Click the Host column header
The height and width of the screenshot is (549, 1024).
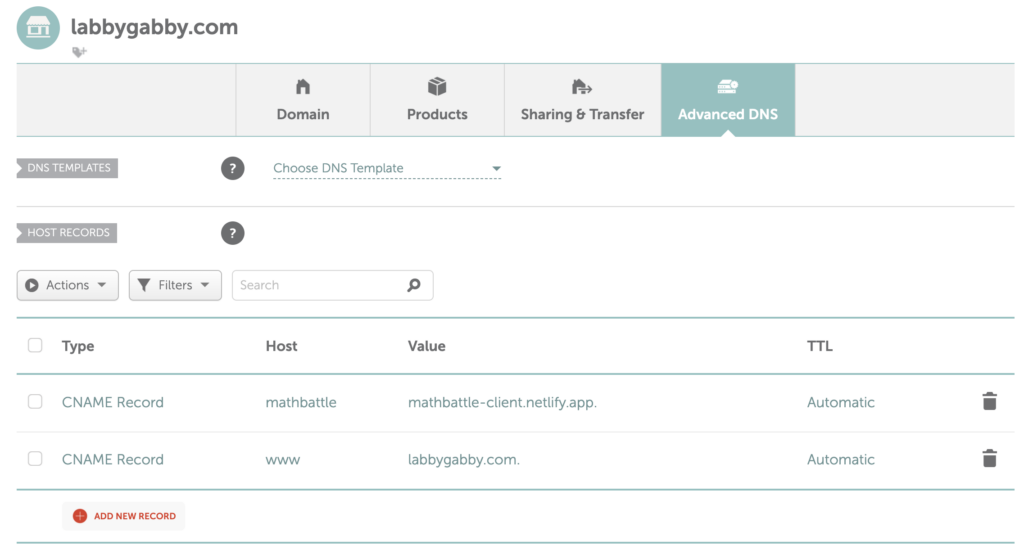[281, 346]
